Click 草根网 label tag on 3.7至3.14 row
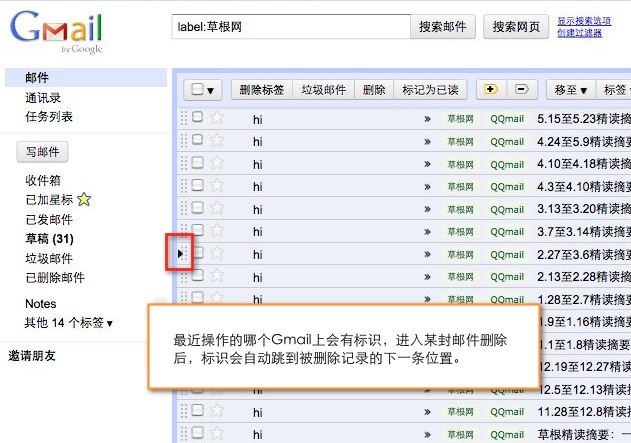 [460, 232]
